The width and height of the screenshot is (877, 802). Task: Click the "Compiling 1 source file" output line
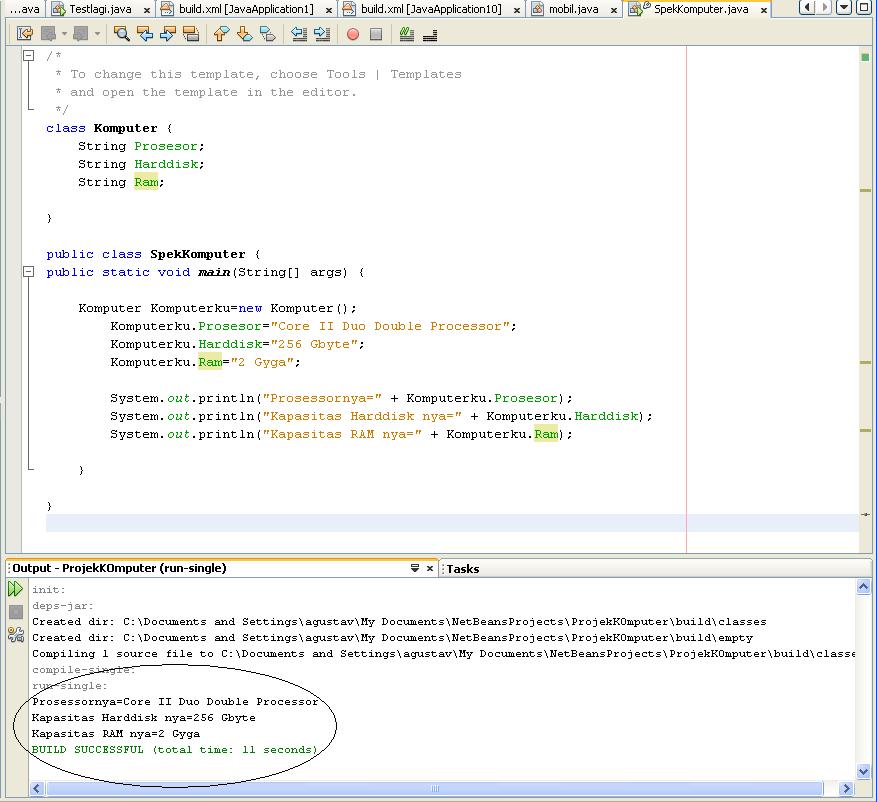click(x=444, y=653)
